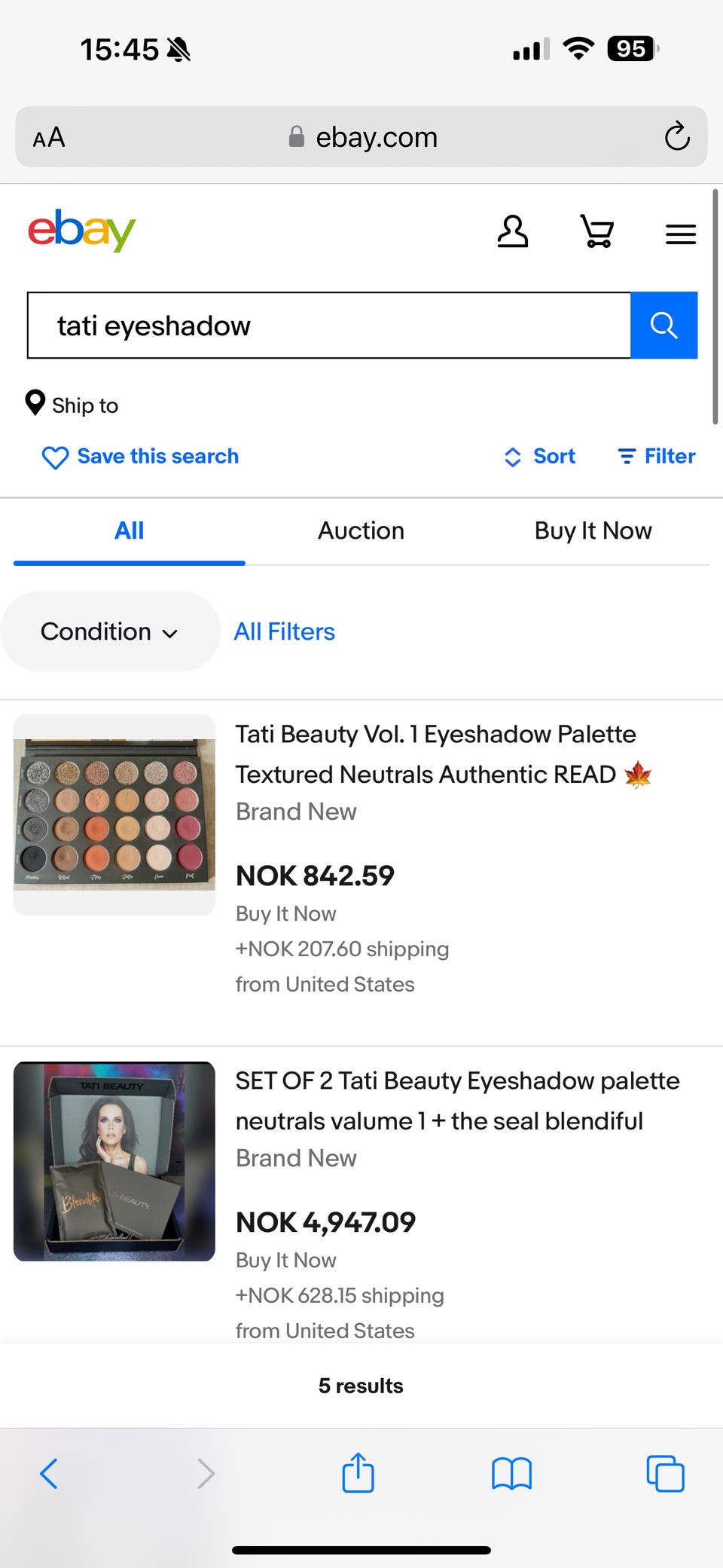This screenshot has width=723, height=1568.
Task: Open the Sort options
Action: click(x=540, y=457)
